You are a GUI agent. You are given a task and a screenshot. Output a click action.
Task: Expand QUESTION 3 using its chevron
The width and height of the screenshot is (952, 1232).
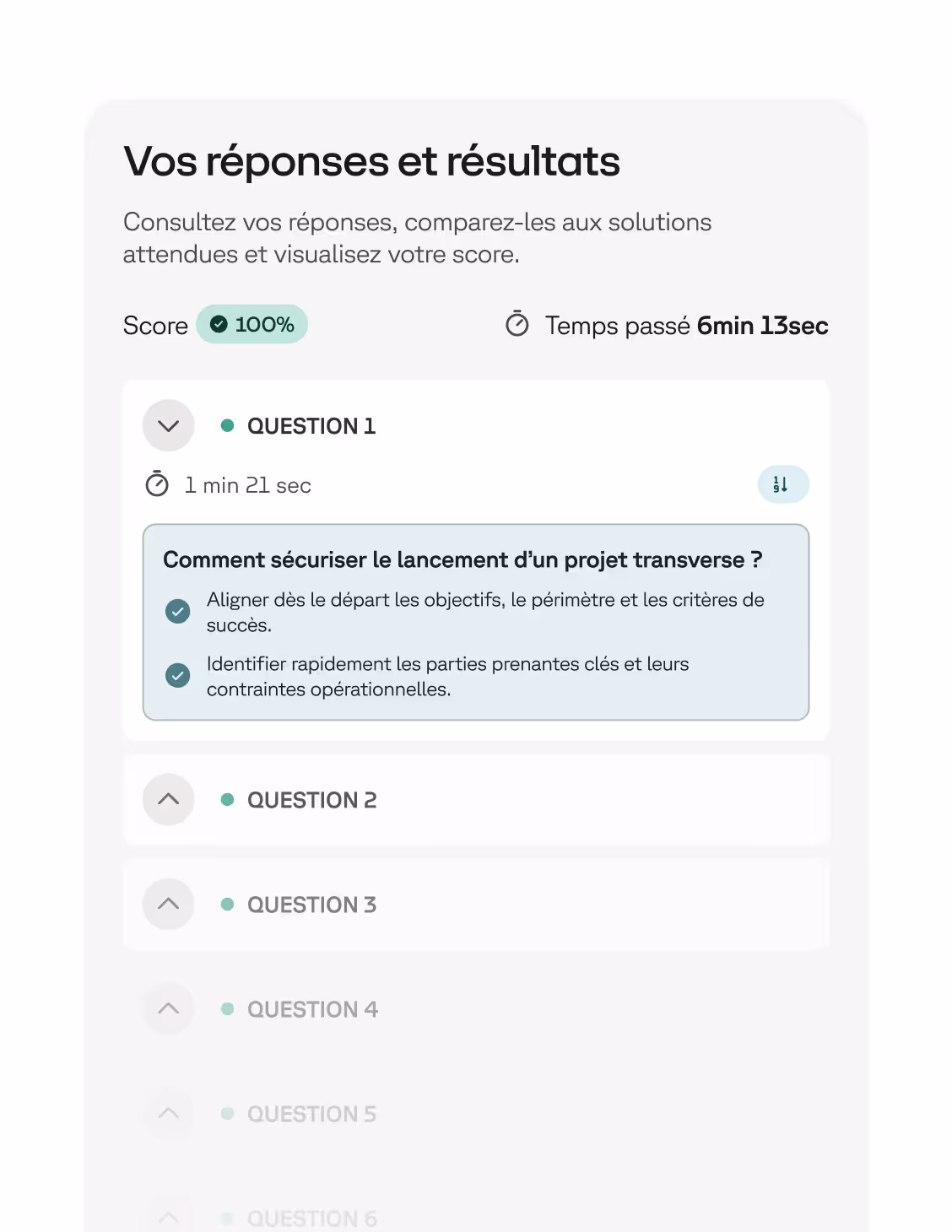pyautogui.click(x=168, y=904)
